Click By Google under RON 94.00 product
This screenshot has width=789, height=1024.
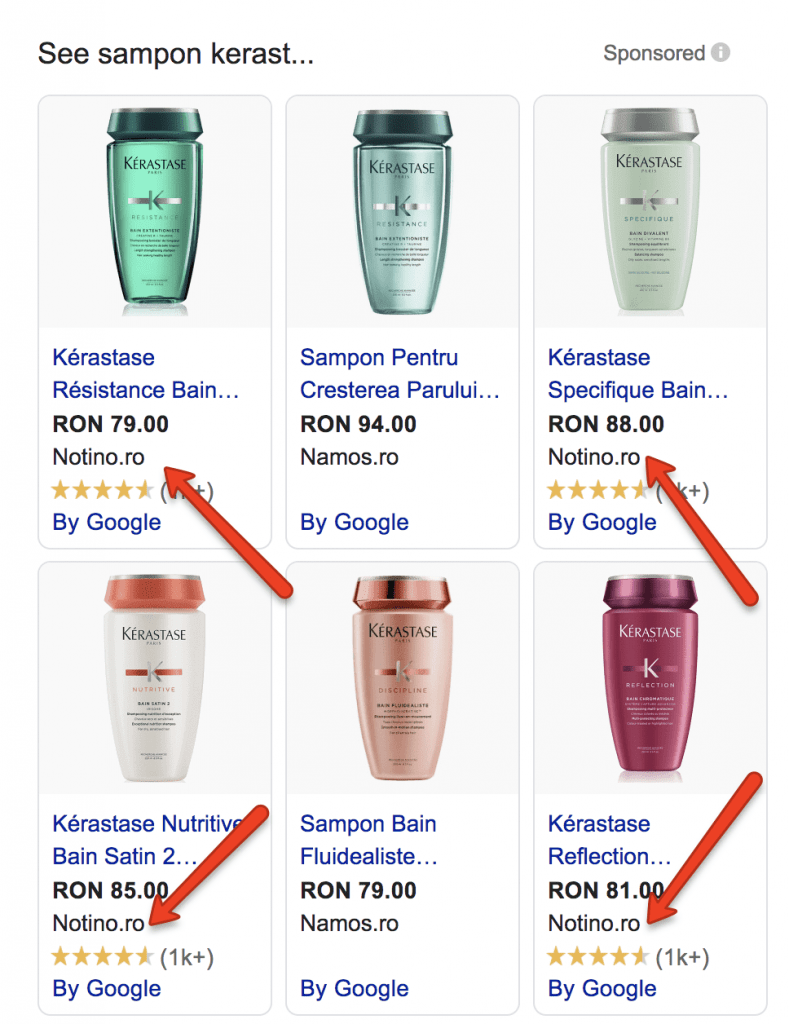coord(354,522)
